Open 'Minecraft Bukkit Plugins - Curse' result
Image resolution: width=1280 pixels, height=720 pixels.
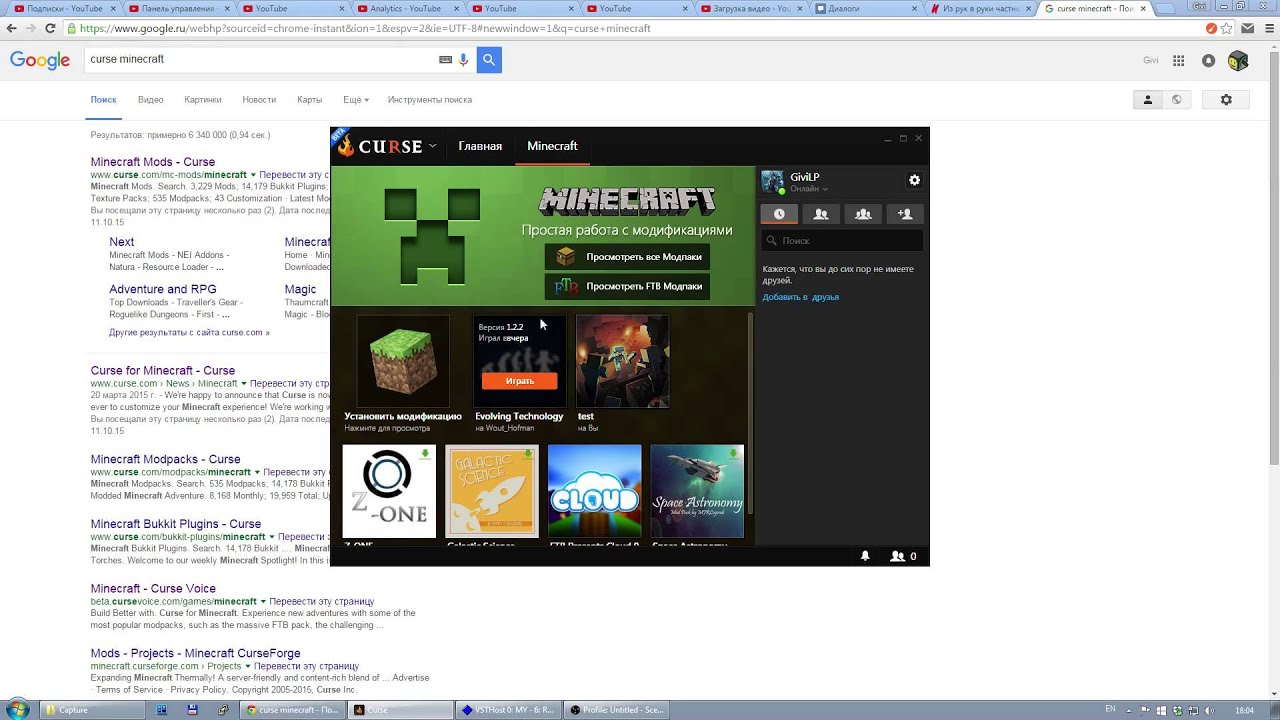click(x=176, y=524)
